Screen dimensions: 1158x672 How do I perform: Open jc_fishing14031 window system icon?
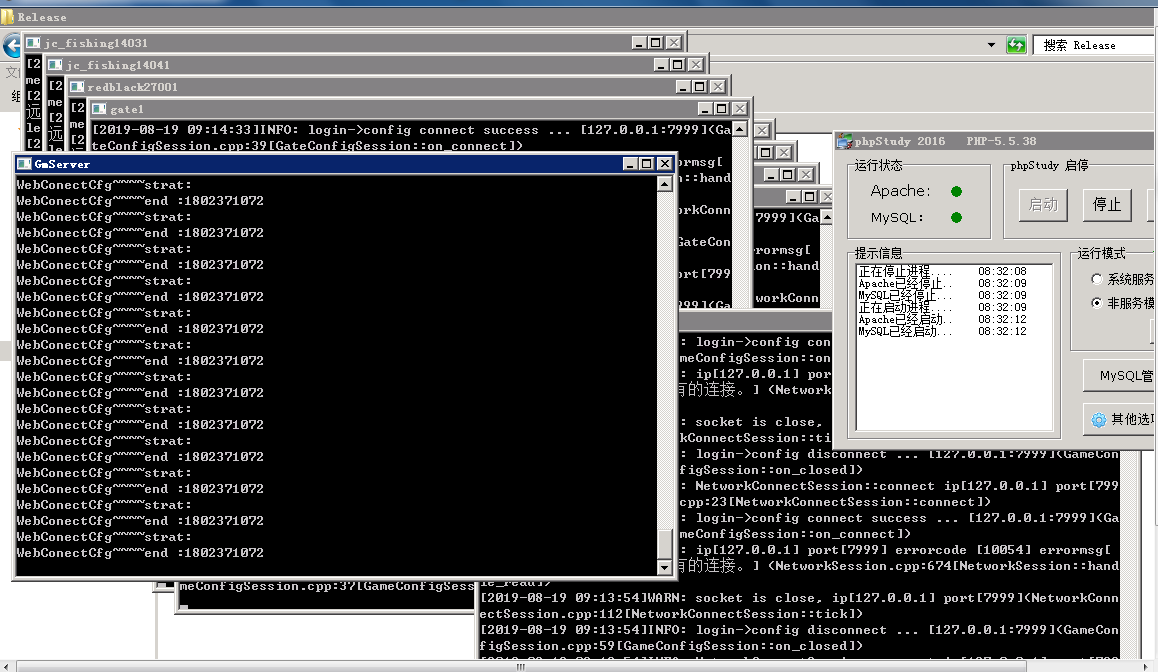tap(33, 43)
